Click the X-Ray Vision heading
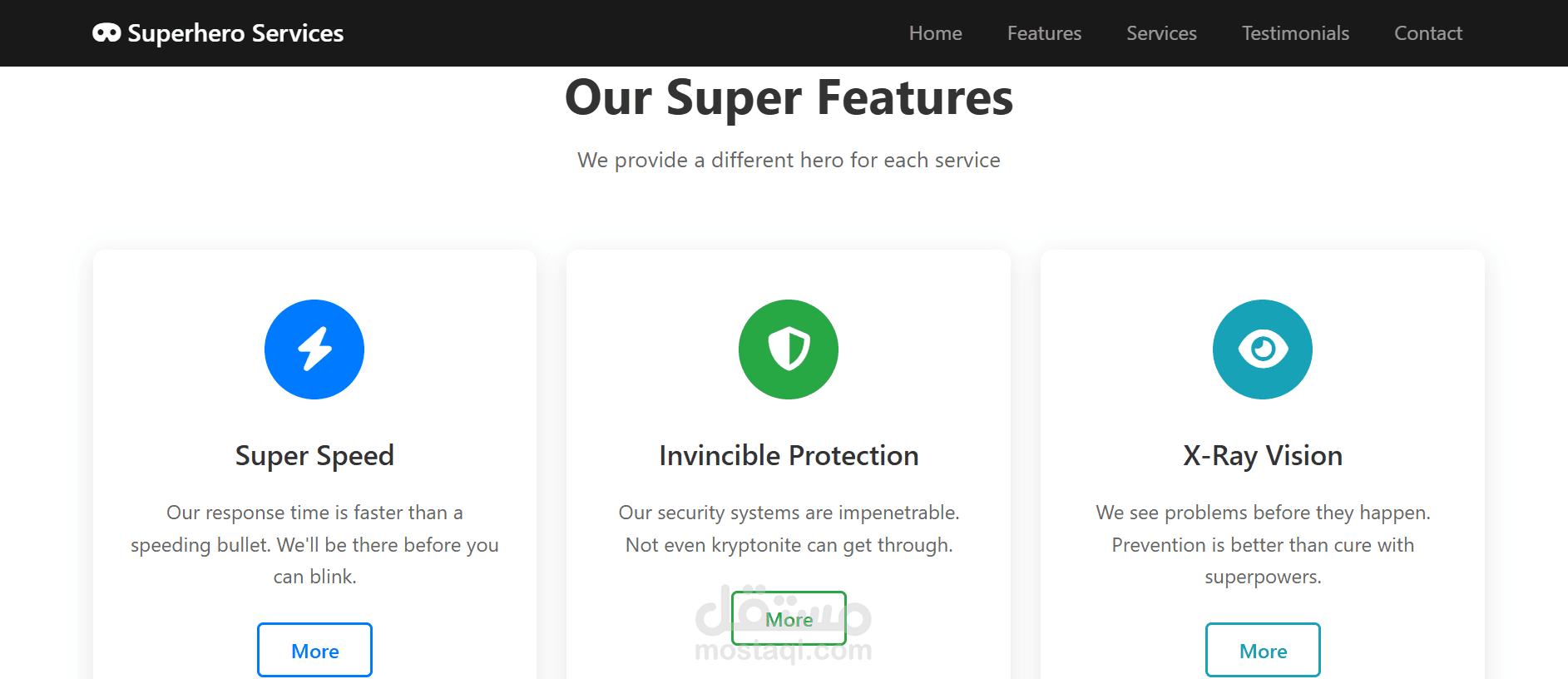 pos(1263,456)
